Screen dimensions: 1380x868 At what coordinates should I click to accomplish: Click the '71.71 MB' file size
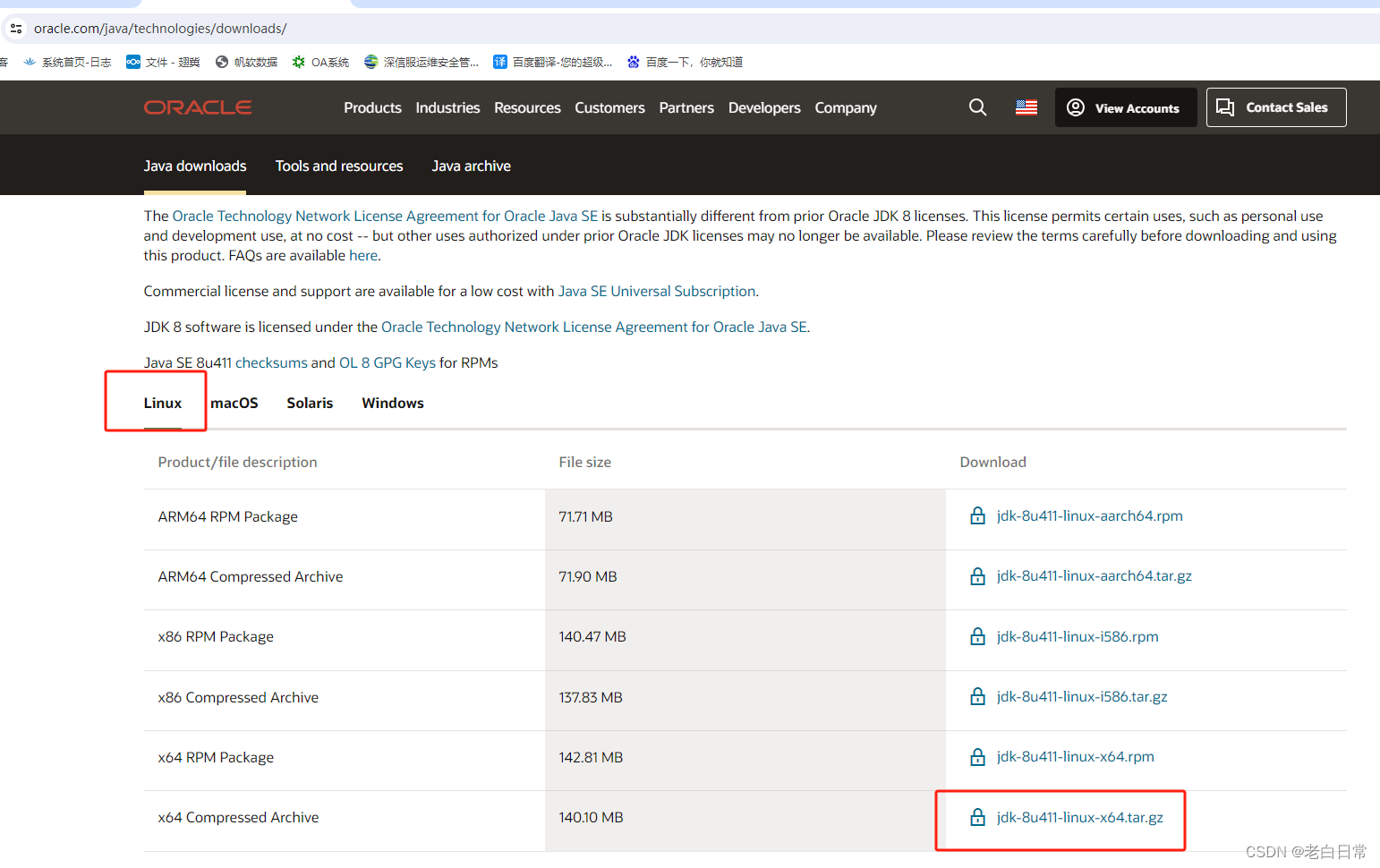585,516
